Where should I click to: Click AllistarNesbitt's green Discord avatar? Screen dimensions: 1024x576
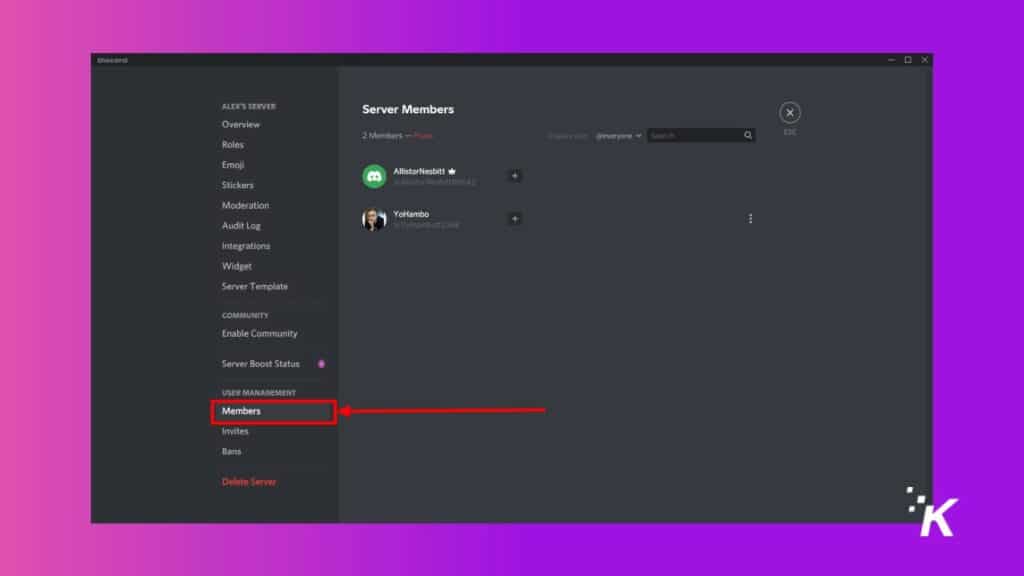[x=374, y=176]
